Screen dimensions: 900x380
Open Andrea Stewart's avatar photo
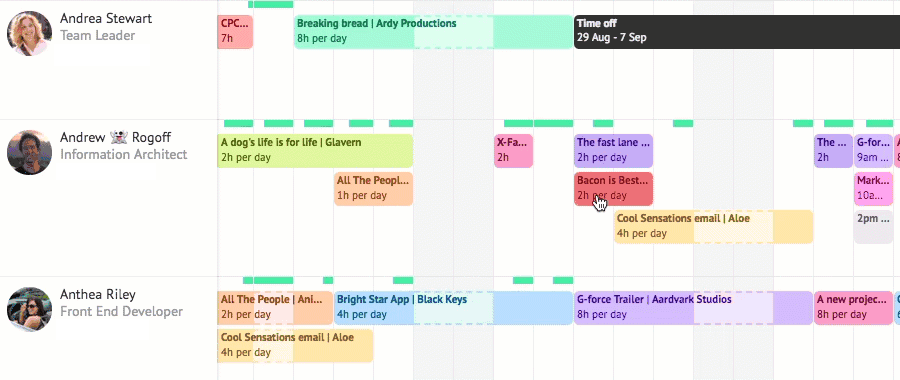[x=29, y=33]
